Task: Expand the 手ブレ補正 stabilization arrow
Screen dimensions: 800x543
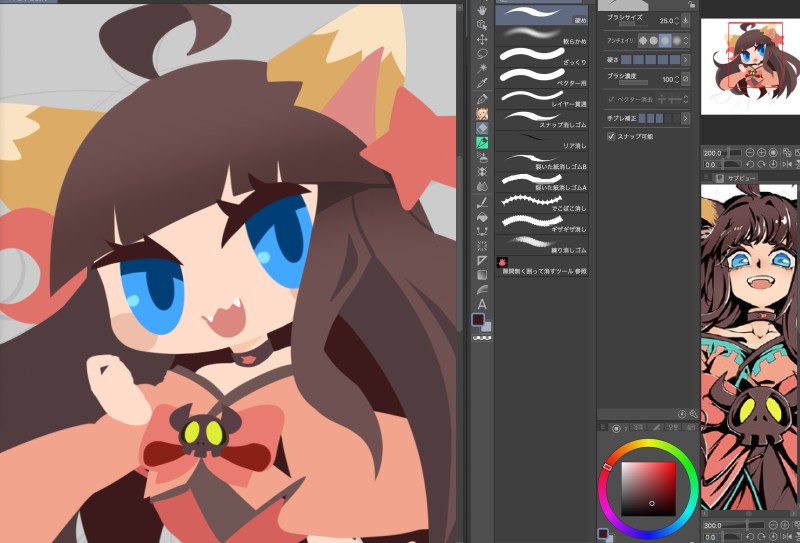Action: tap(685, 118)
